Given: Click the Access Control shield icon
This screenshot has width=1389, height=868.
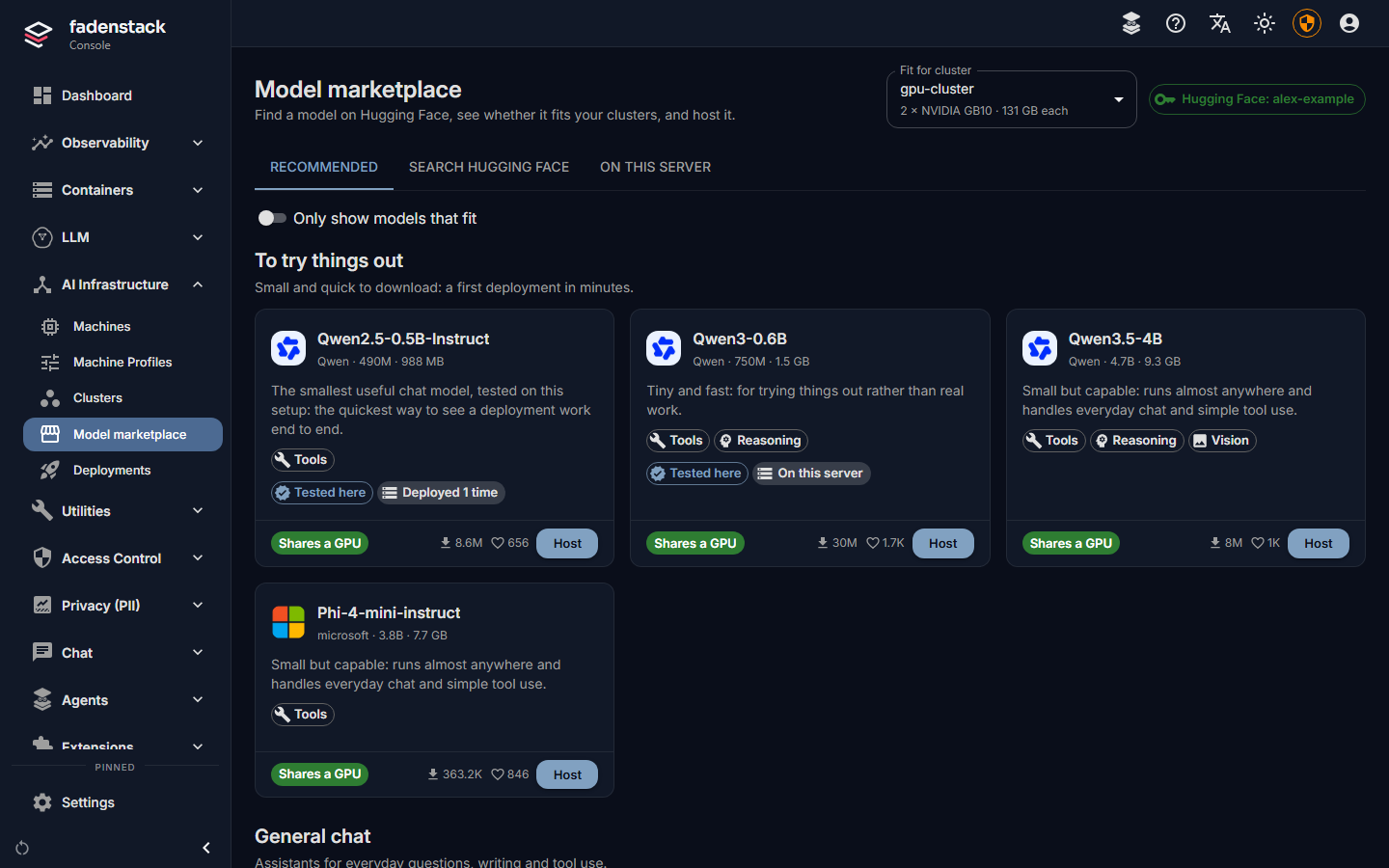Looking at the screenshot, I should click(42, 558).
